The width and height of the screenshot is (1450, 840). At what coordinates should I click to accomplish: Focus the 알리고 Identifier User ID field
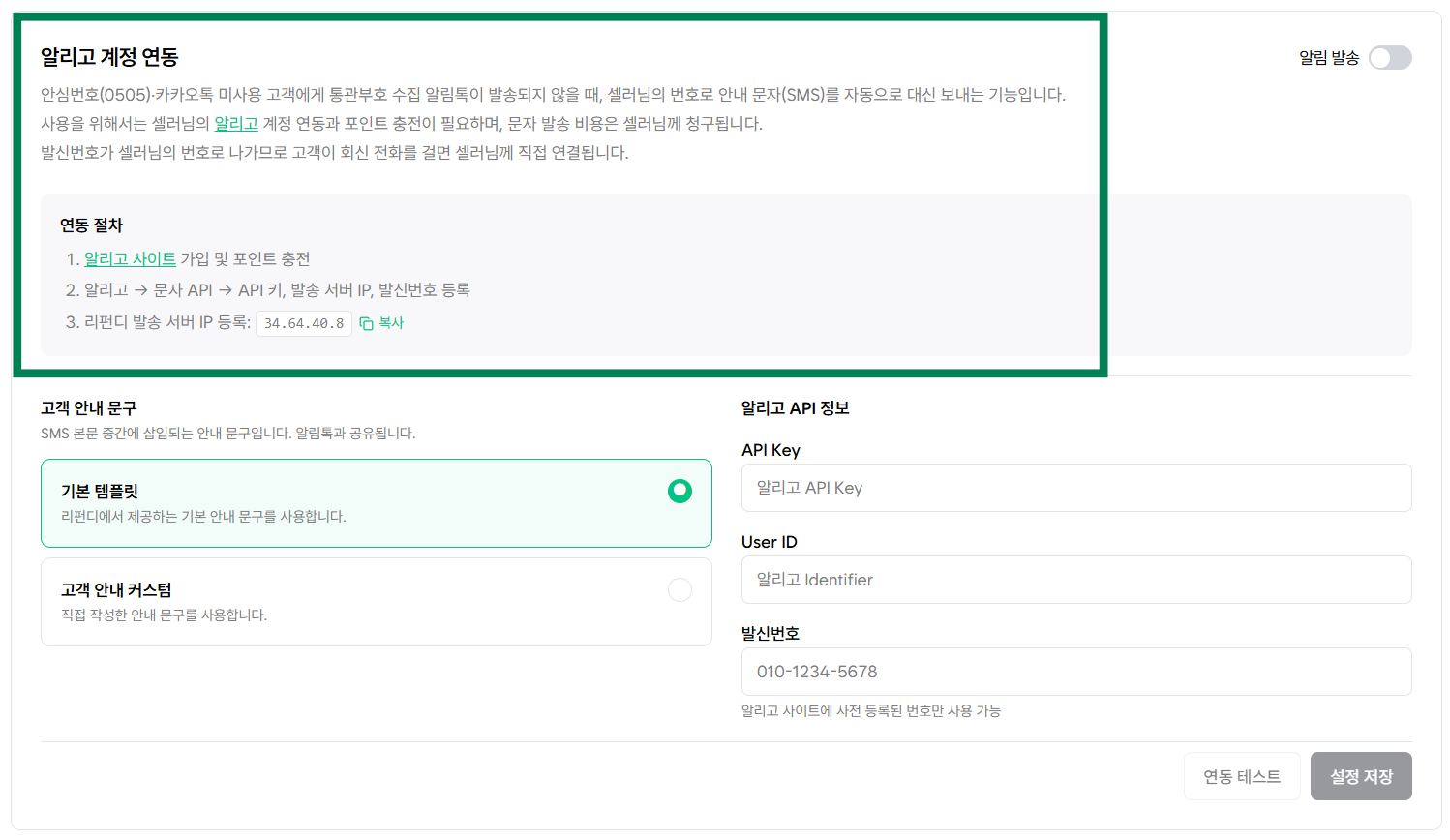tap(1076, 580)
